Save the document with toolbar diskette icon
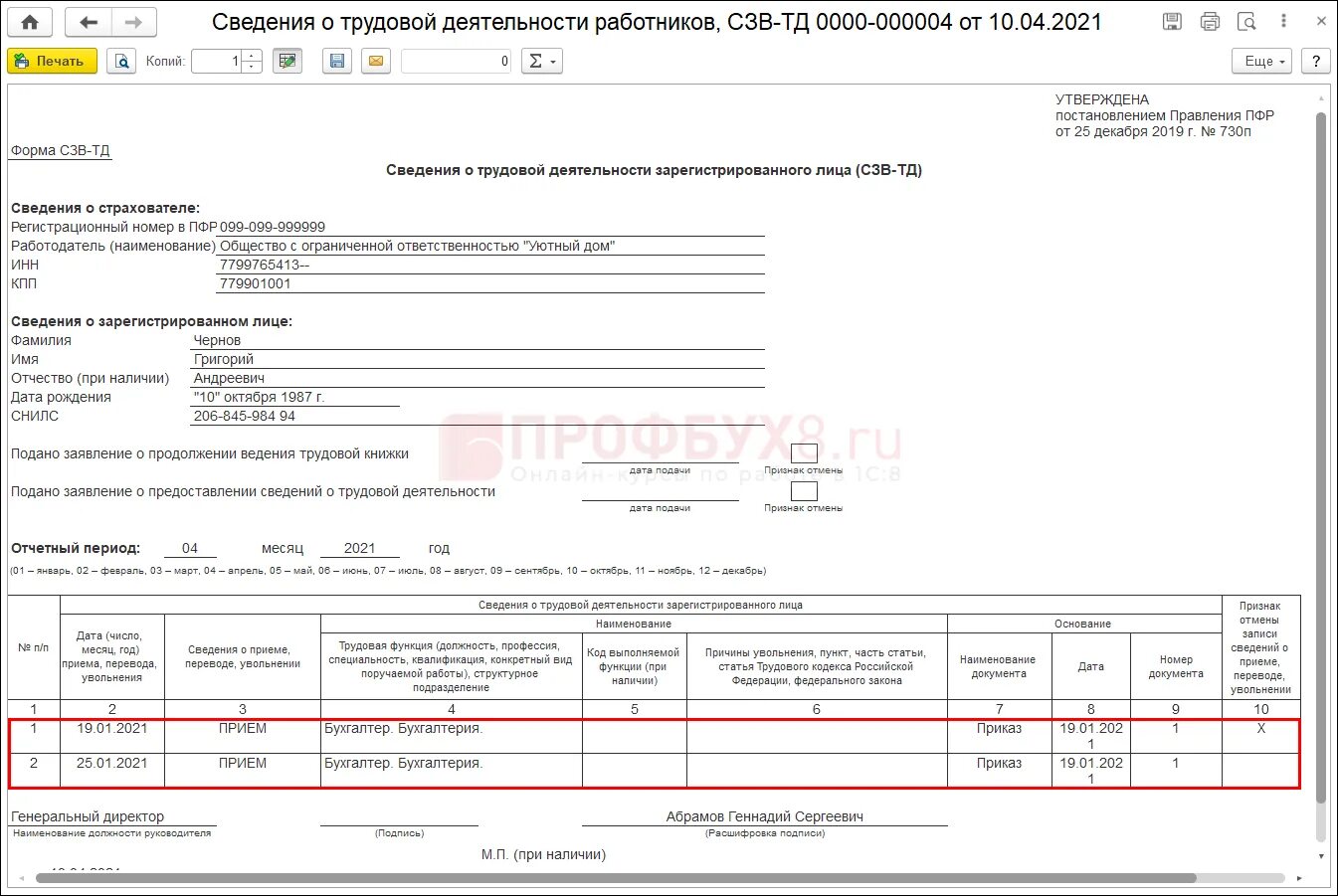 tap(337, 61)
